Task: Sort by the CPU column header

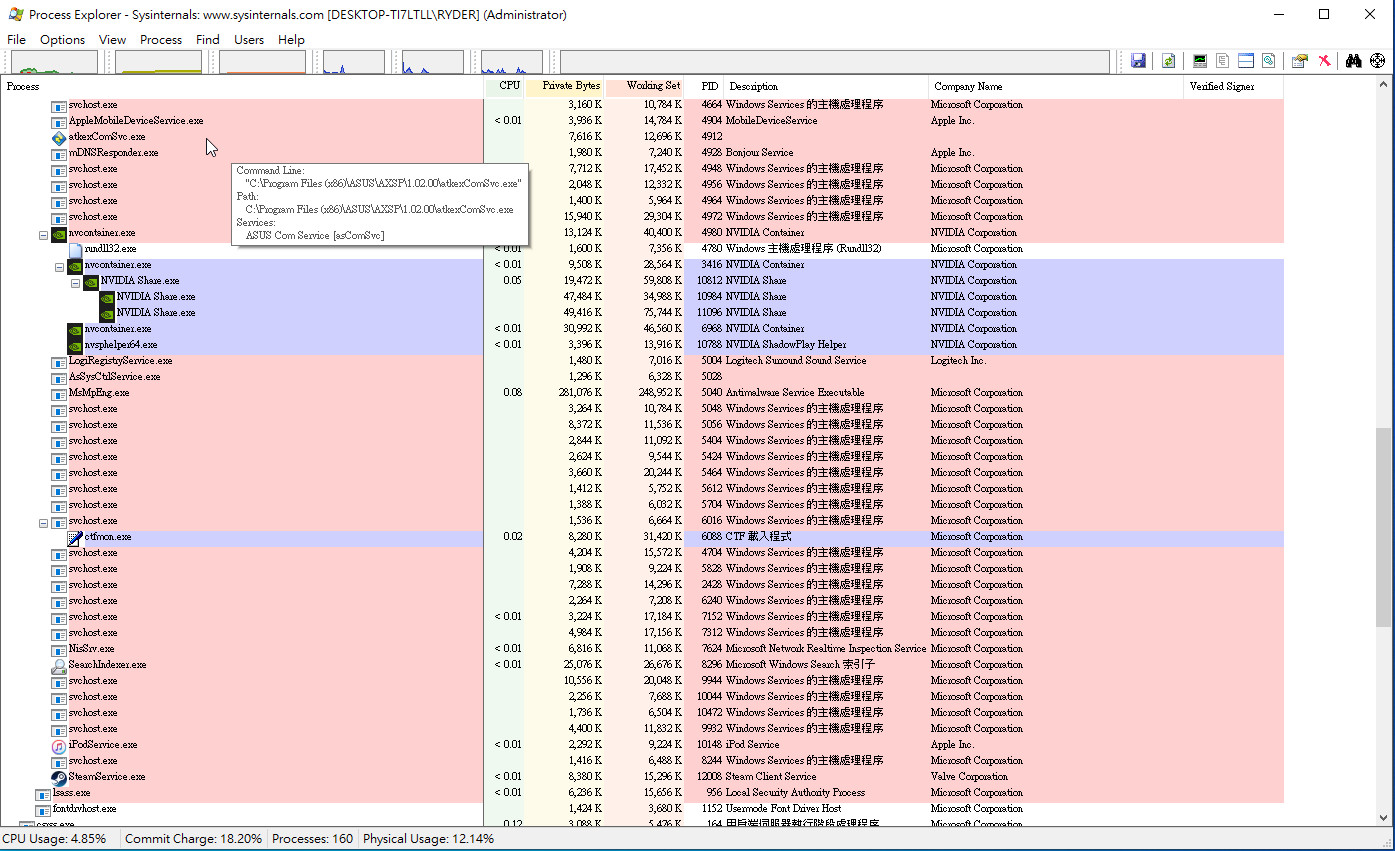Action: (x=504, y=87)
